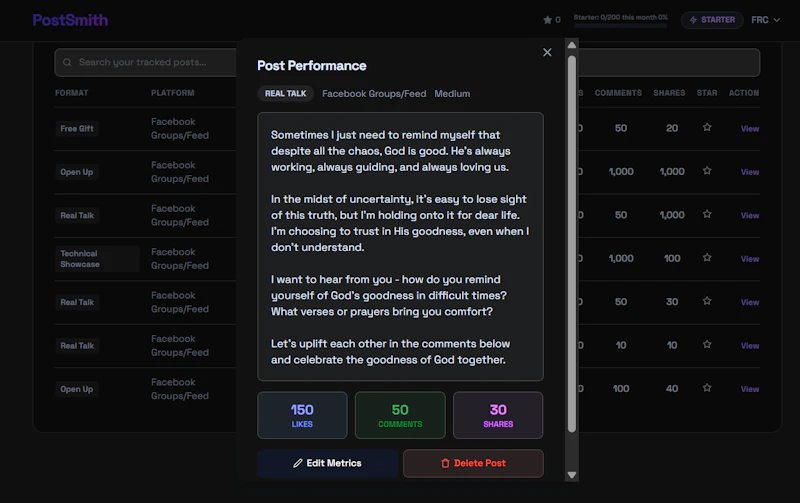
Task: View the Open Up post with 40 shares
Action: pos(749,389)
